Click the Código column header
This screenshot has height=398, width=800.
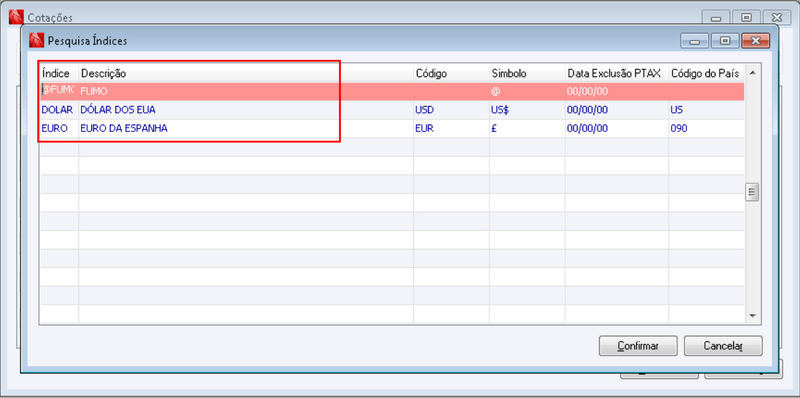[x=451, y=73]
